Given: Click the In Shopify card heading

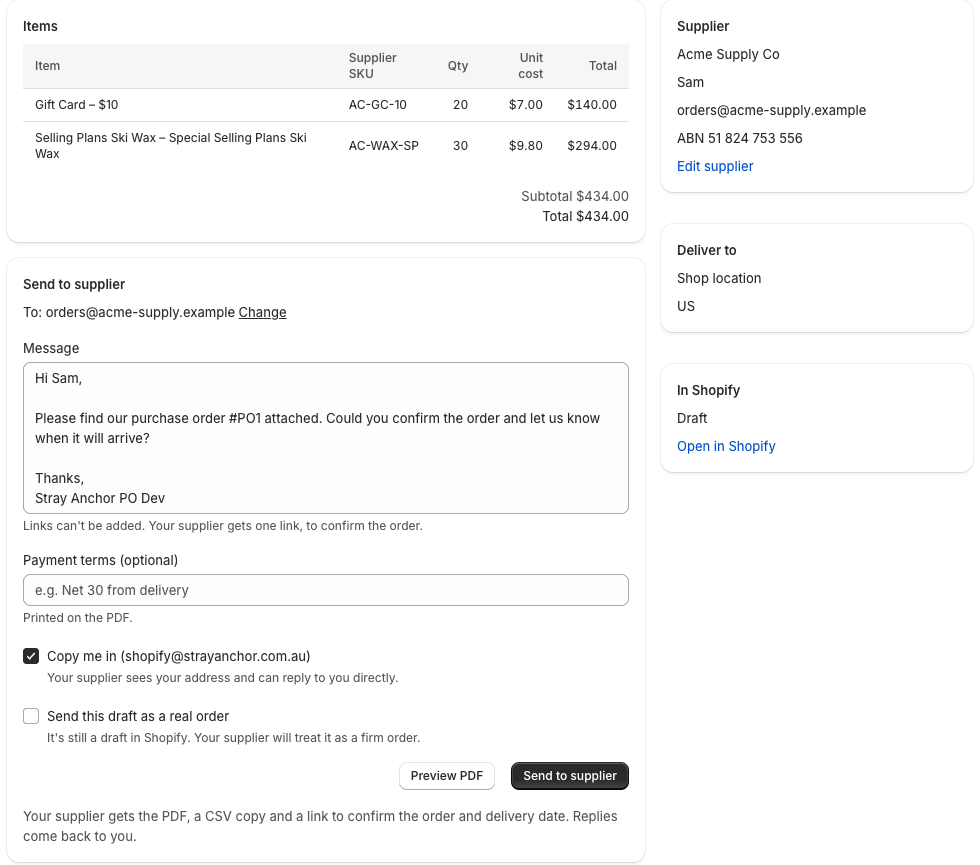Looking at the screenshot, I should 708,391.
